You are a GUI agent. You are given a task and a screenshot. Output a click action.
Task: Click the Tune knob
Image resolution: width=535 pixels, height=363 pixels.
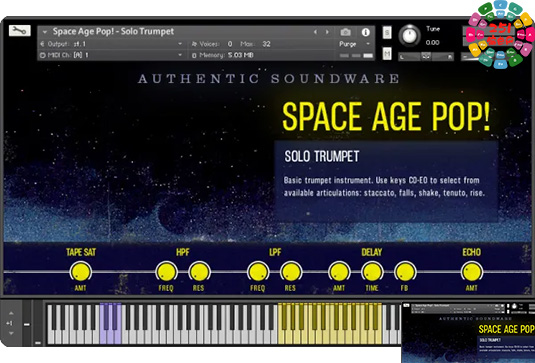pyautogui.click(x=410, y=36)
